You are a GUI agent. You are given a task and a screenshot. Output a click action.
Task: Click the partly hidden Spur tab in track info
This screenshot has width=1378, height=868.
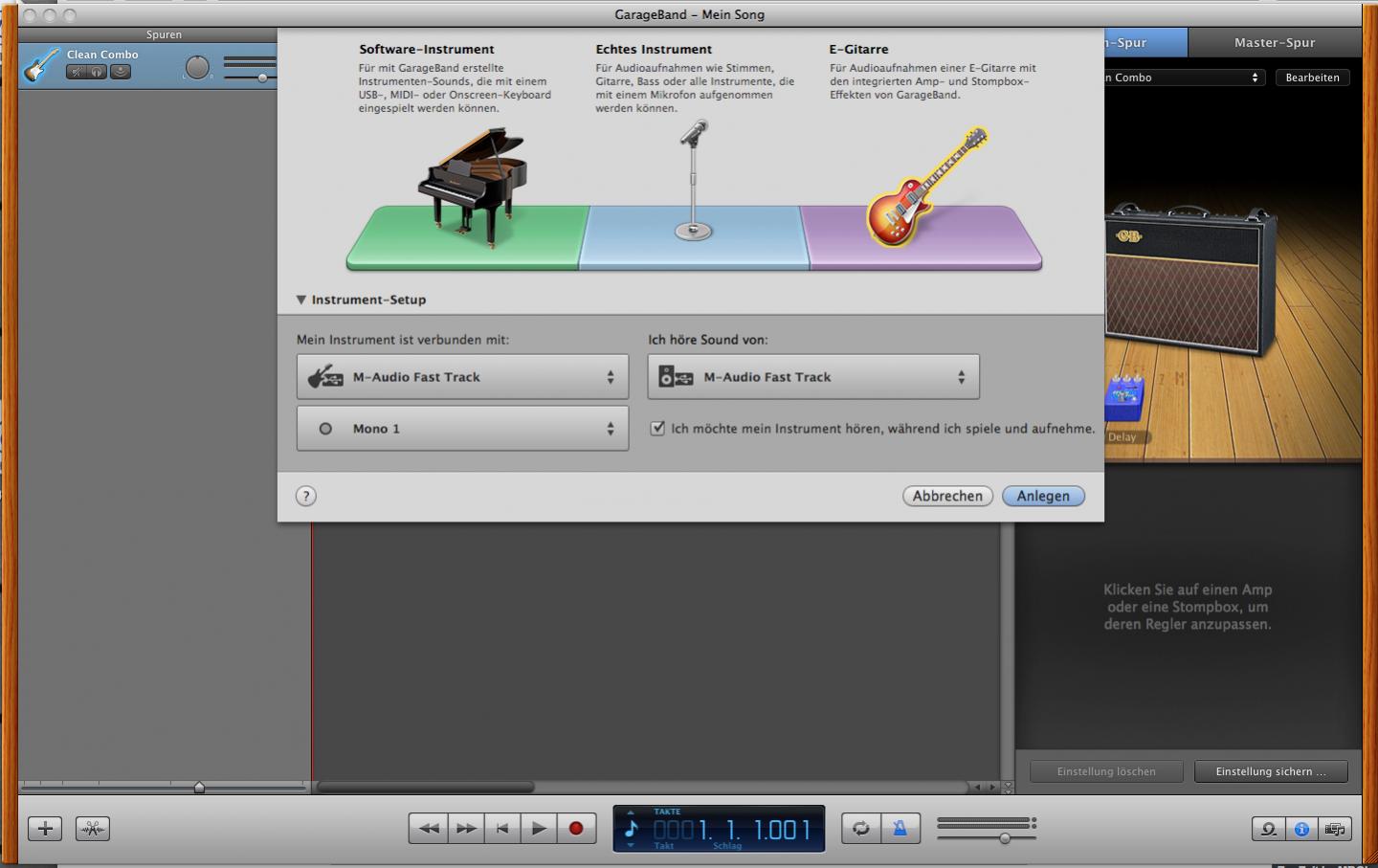[1145, 42]
